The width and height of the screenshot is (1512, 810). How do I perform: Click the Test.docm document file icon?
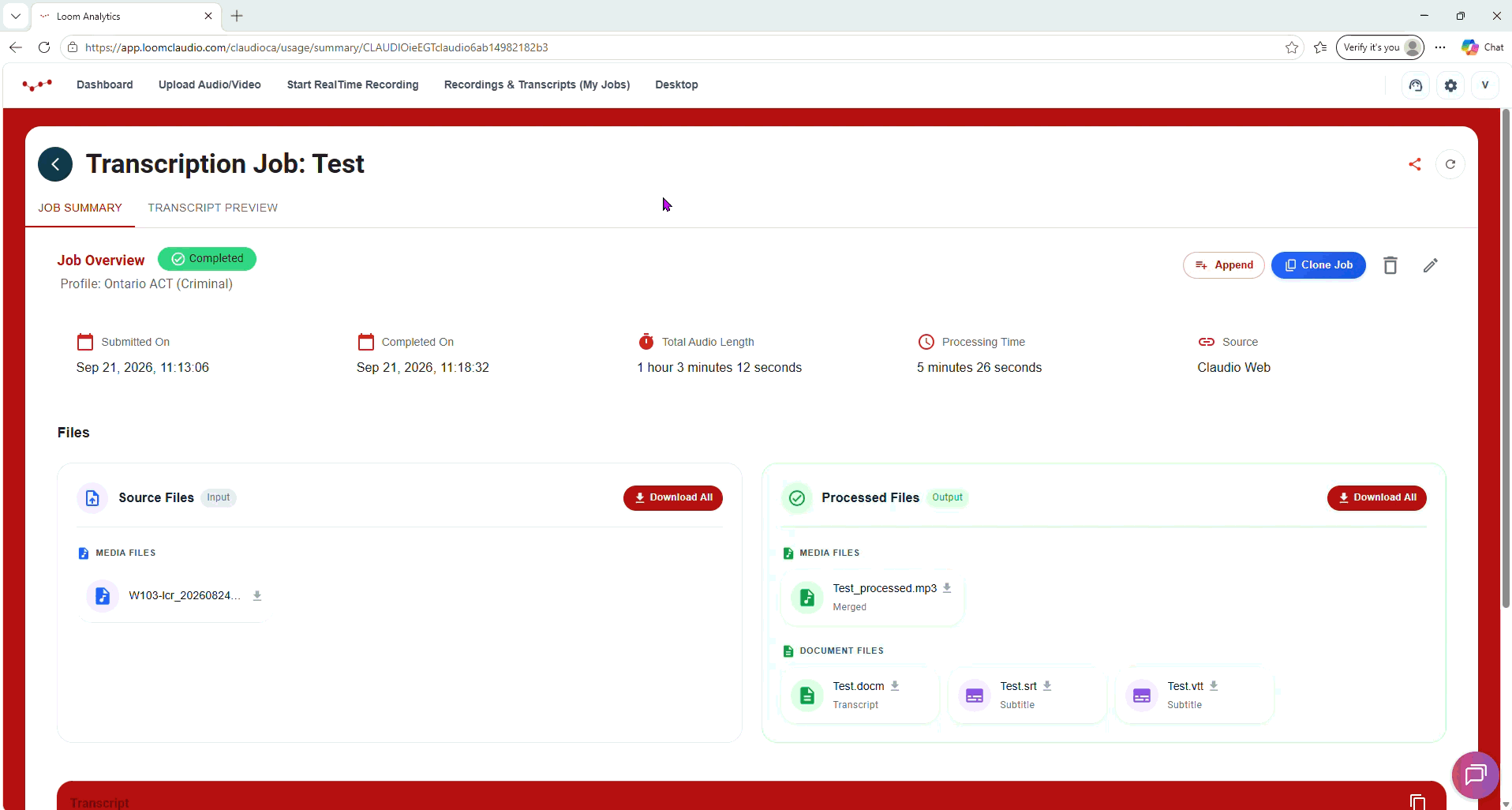(x=807, y=696)
